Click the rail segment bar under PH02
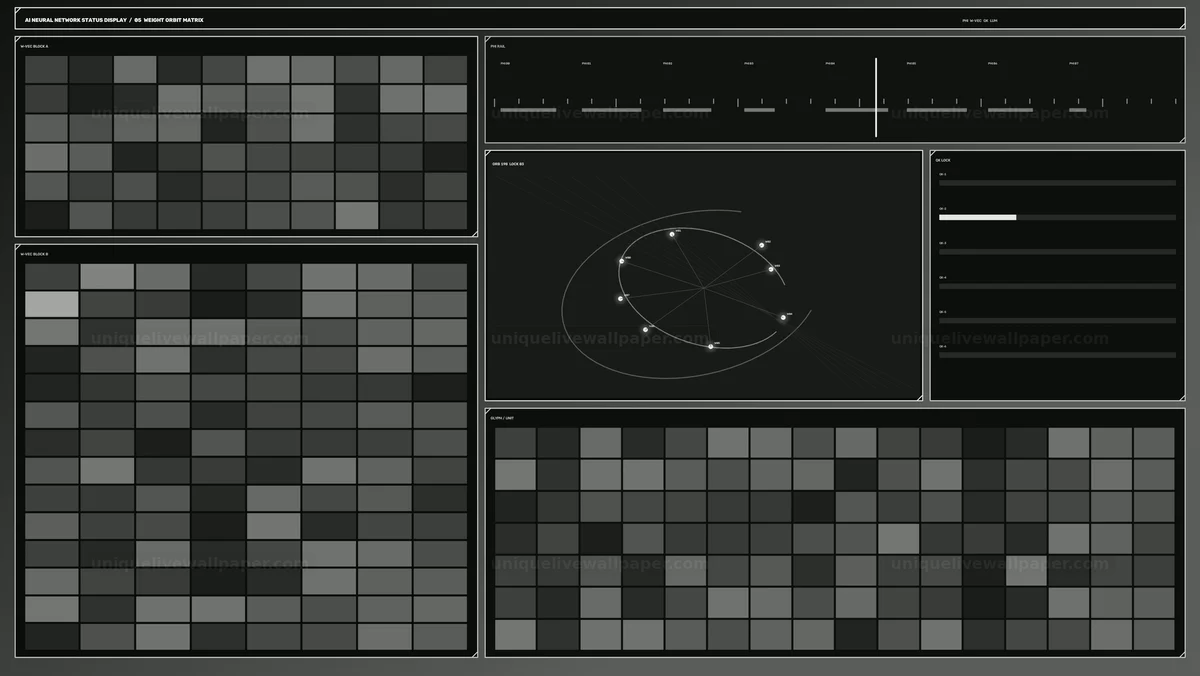This screenshot has height=676, width=1200. [687, 110]
